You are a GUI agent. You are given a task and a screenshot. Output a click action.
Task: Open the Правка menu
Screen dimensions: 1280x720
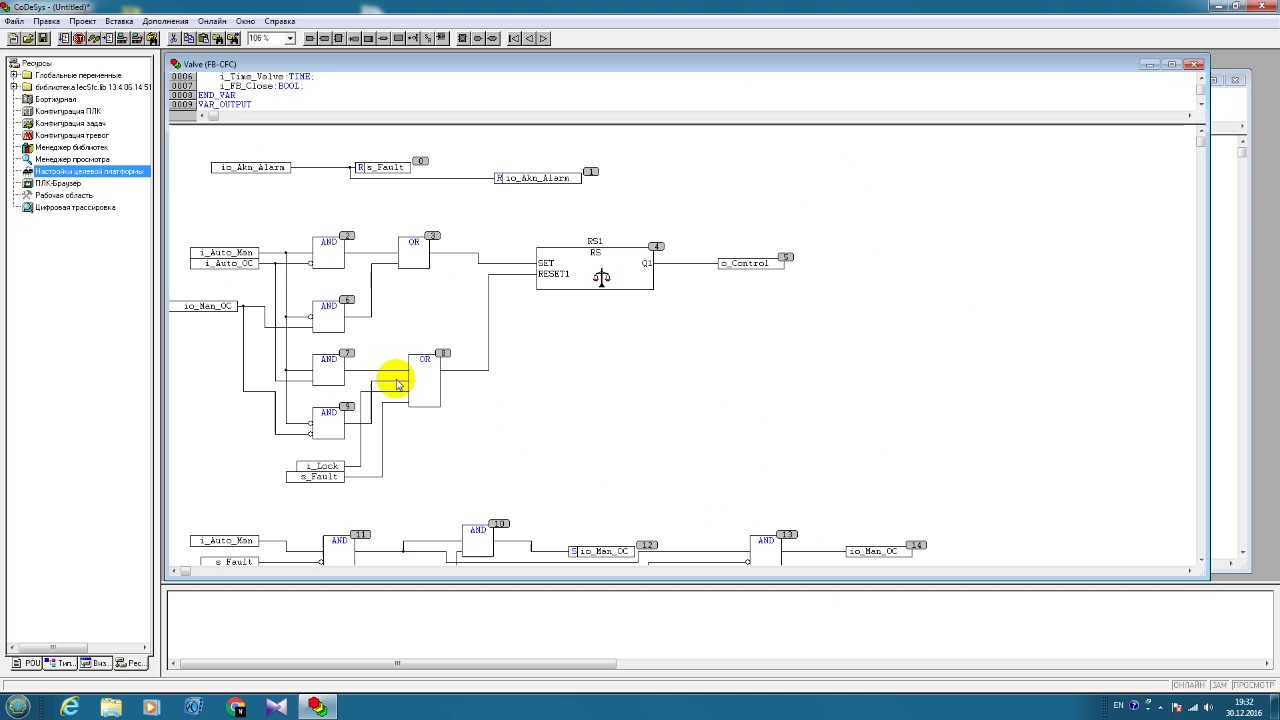pos(46,21)
